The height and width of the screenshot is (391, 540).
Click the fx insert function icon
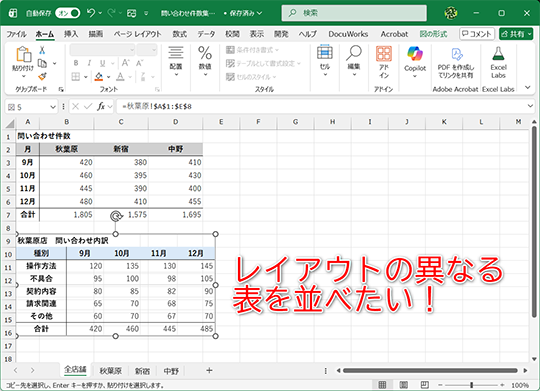tap(101, 107)
